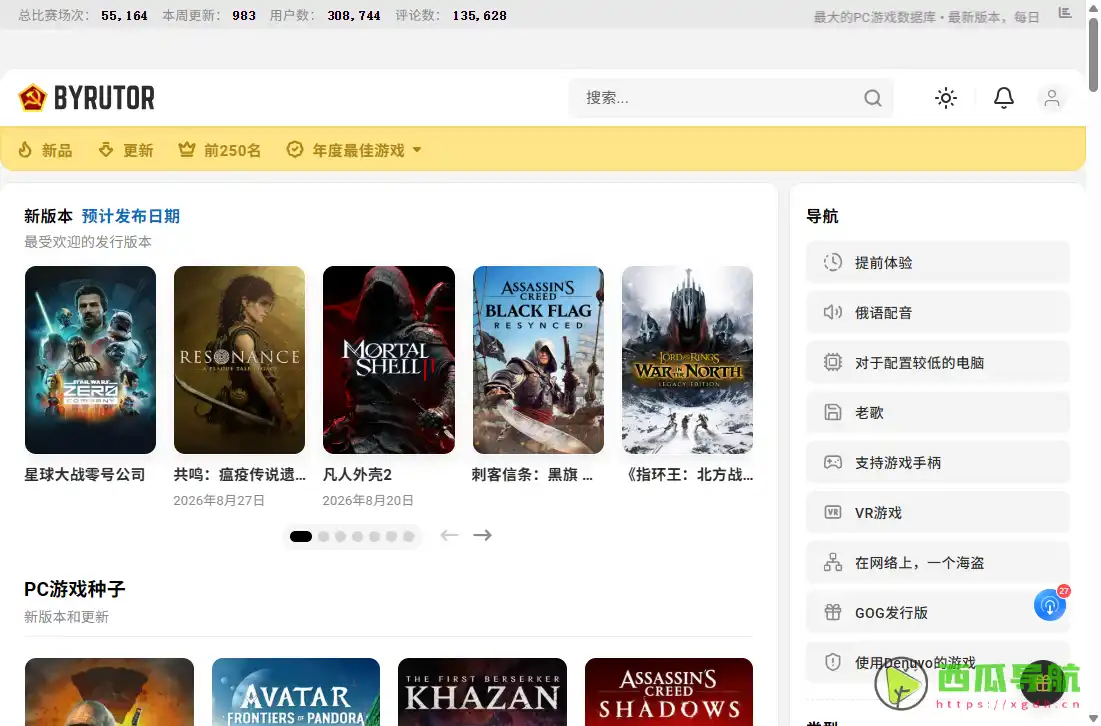Click the 星球大战零号公司 title
The height and width of the screenshot is (726, 1101).
click(85, 475)
